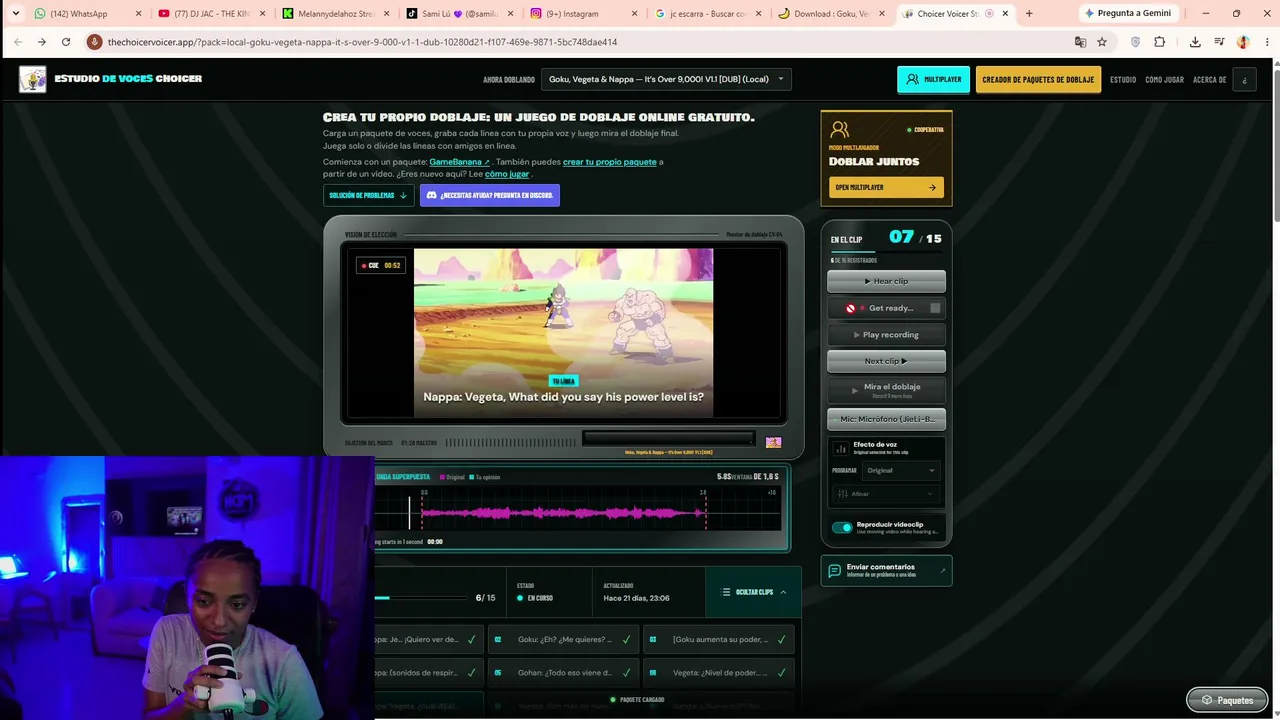Image resolution: width=1280 pixels, height=720 pixels.
Task: Advance with the Next clip button
Action: point(886,361)
